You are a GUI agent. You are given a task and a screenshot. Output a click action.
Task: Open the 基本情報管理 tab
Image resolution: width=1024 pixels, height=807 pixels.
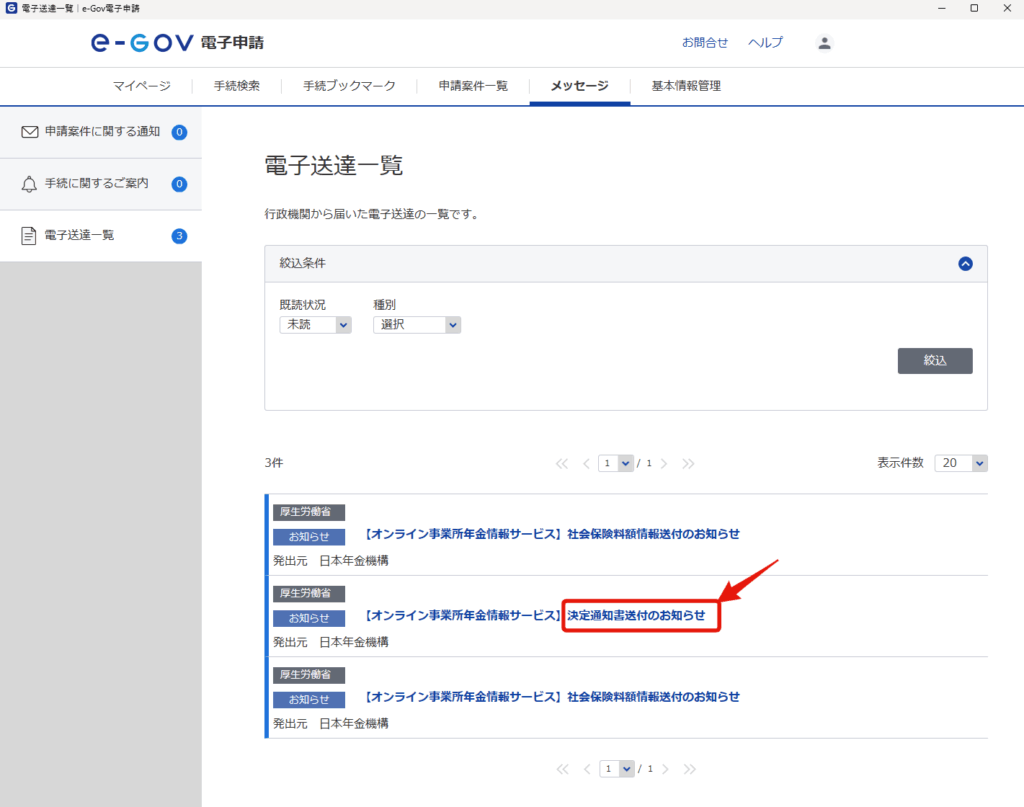click(686, 86)
